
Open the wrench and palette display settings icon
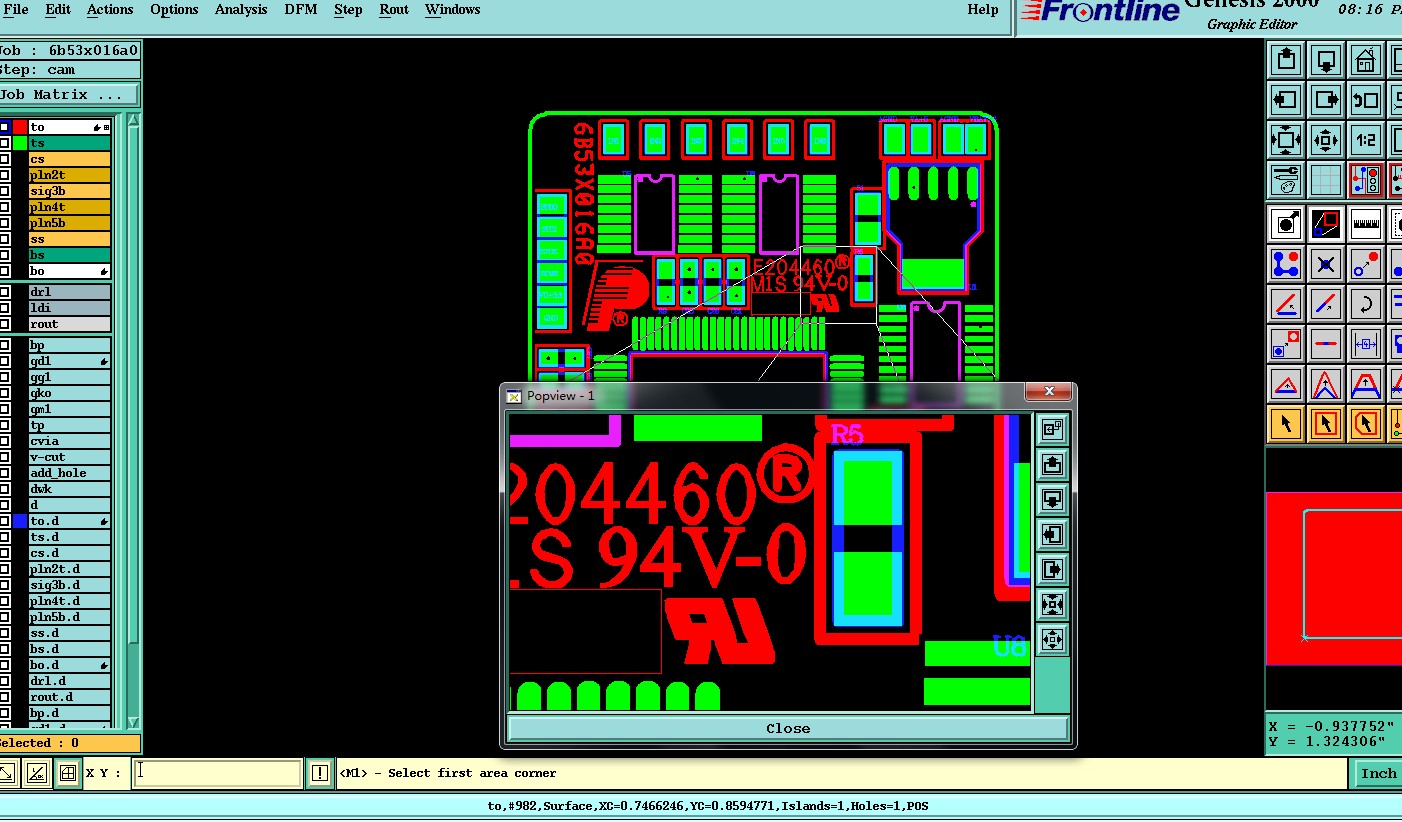point(1286,180)
